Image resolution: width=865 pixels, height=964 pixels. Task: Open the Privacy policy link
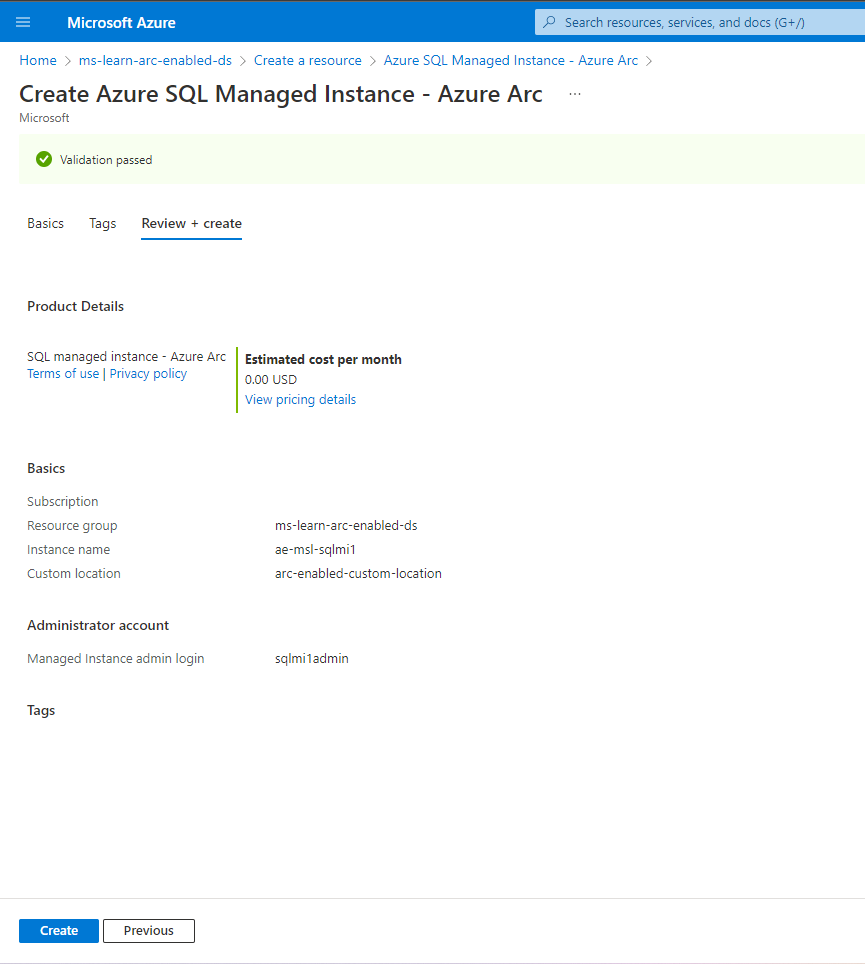[x=148, y=374]
